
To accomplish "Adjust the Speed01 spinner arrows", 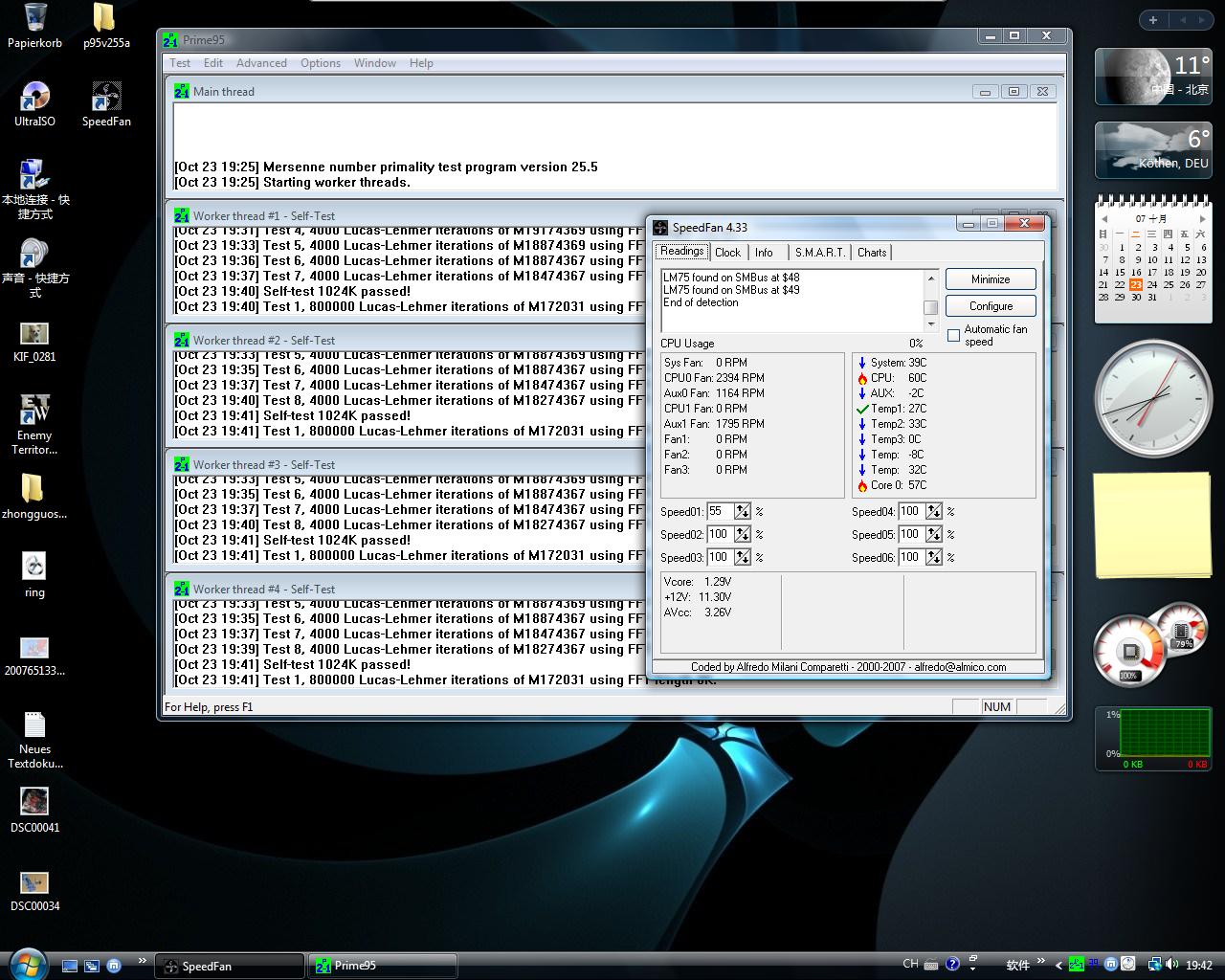I will coord(743,512).
